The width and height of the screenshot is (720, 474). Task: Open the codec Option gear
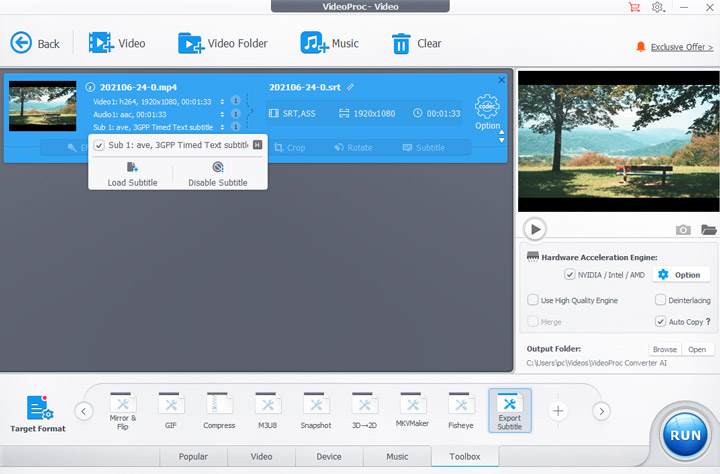tap(487, 112)
